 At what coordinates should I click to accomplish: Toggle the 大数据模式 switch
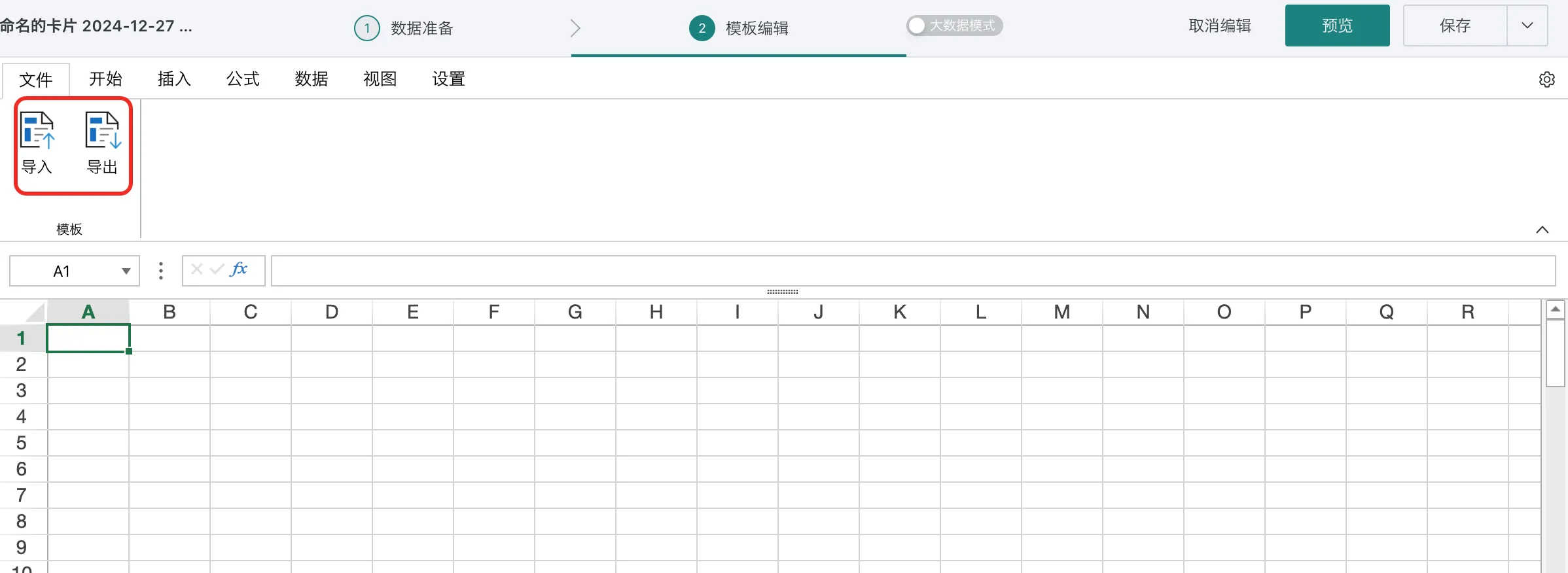954,26
